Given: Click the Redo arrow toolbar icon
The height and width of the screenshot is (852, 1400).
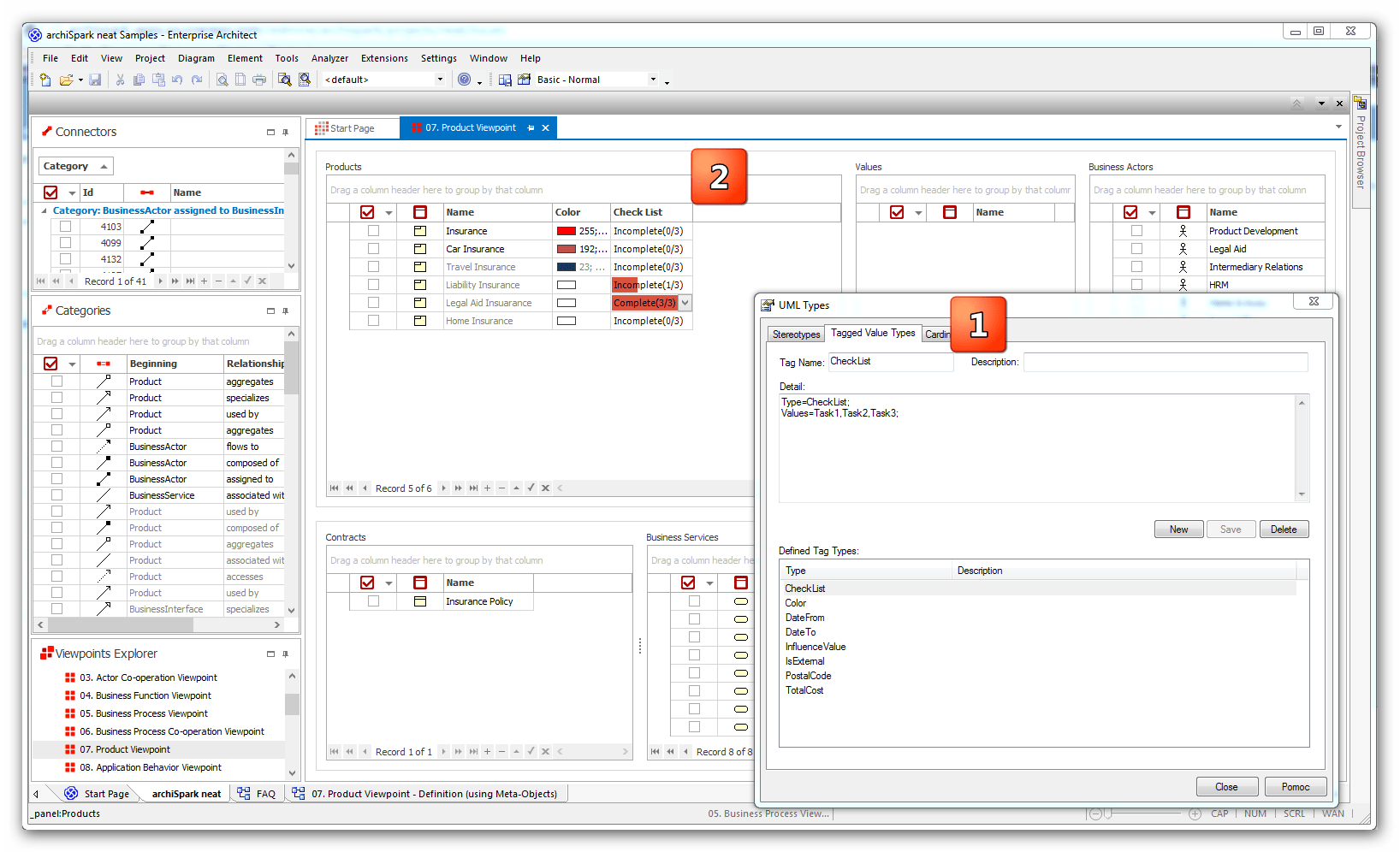Looking at the screenshot, I should tap(197, 80).
